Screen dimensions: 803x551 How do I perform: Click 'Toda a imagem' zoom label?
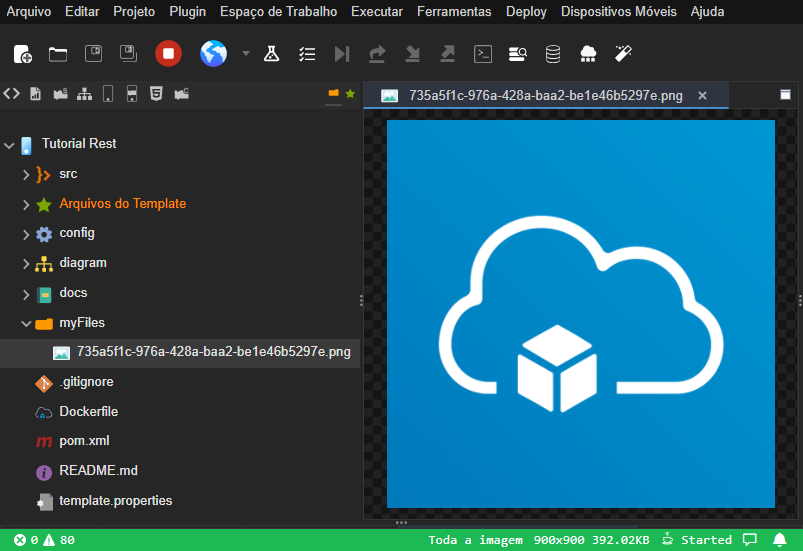pos(475,540)
